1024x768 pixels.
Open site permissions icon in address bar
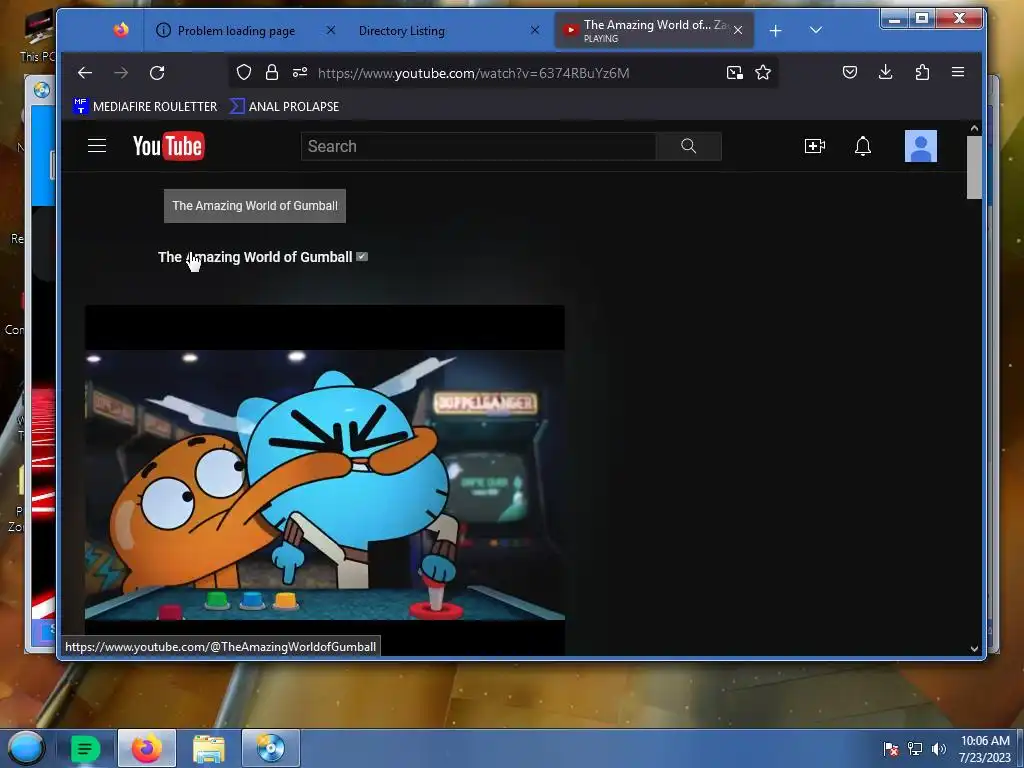[x=300, y=72]
